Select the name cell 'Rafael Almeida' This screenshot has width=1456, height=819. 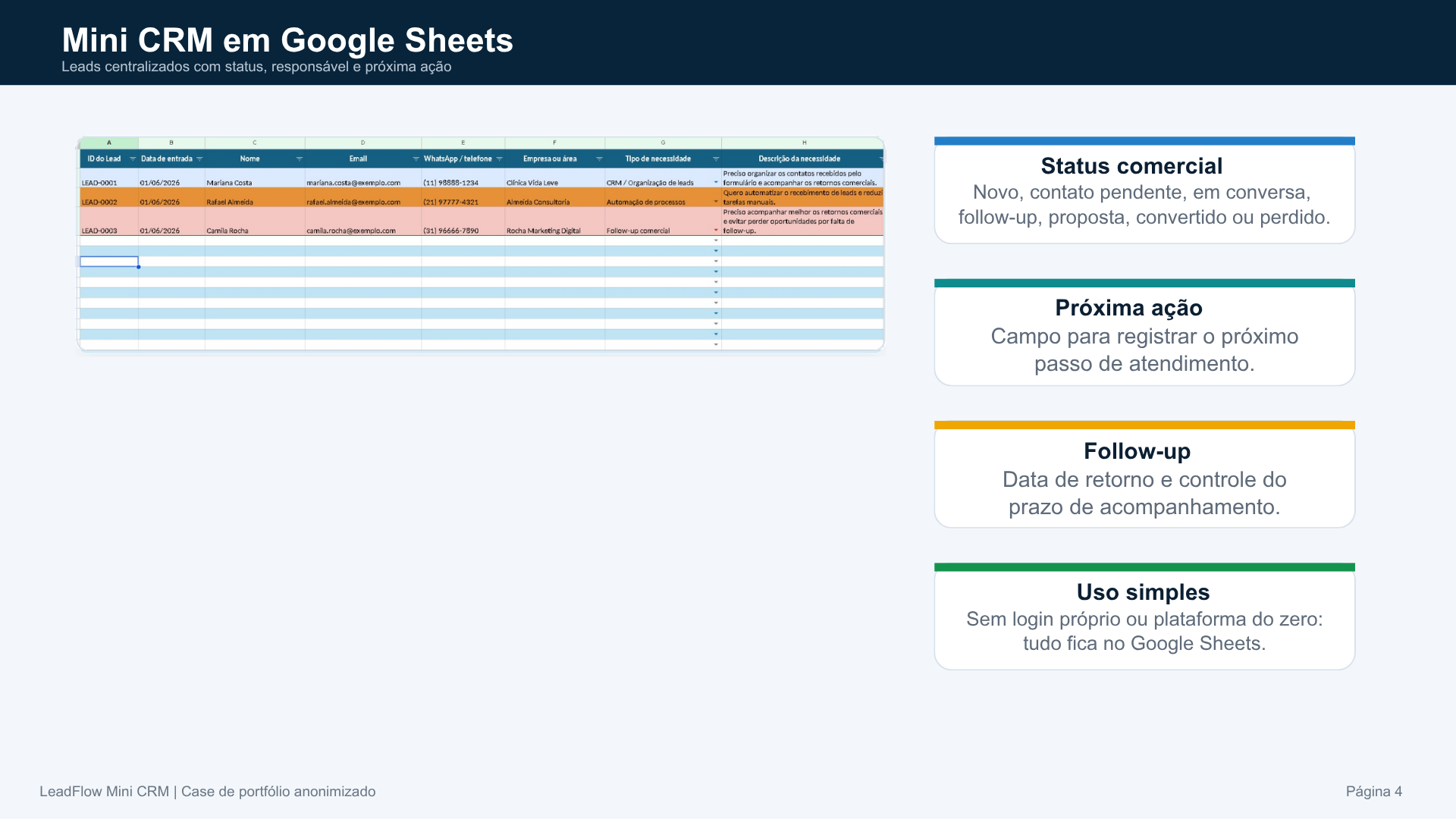click(255, 197)
